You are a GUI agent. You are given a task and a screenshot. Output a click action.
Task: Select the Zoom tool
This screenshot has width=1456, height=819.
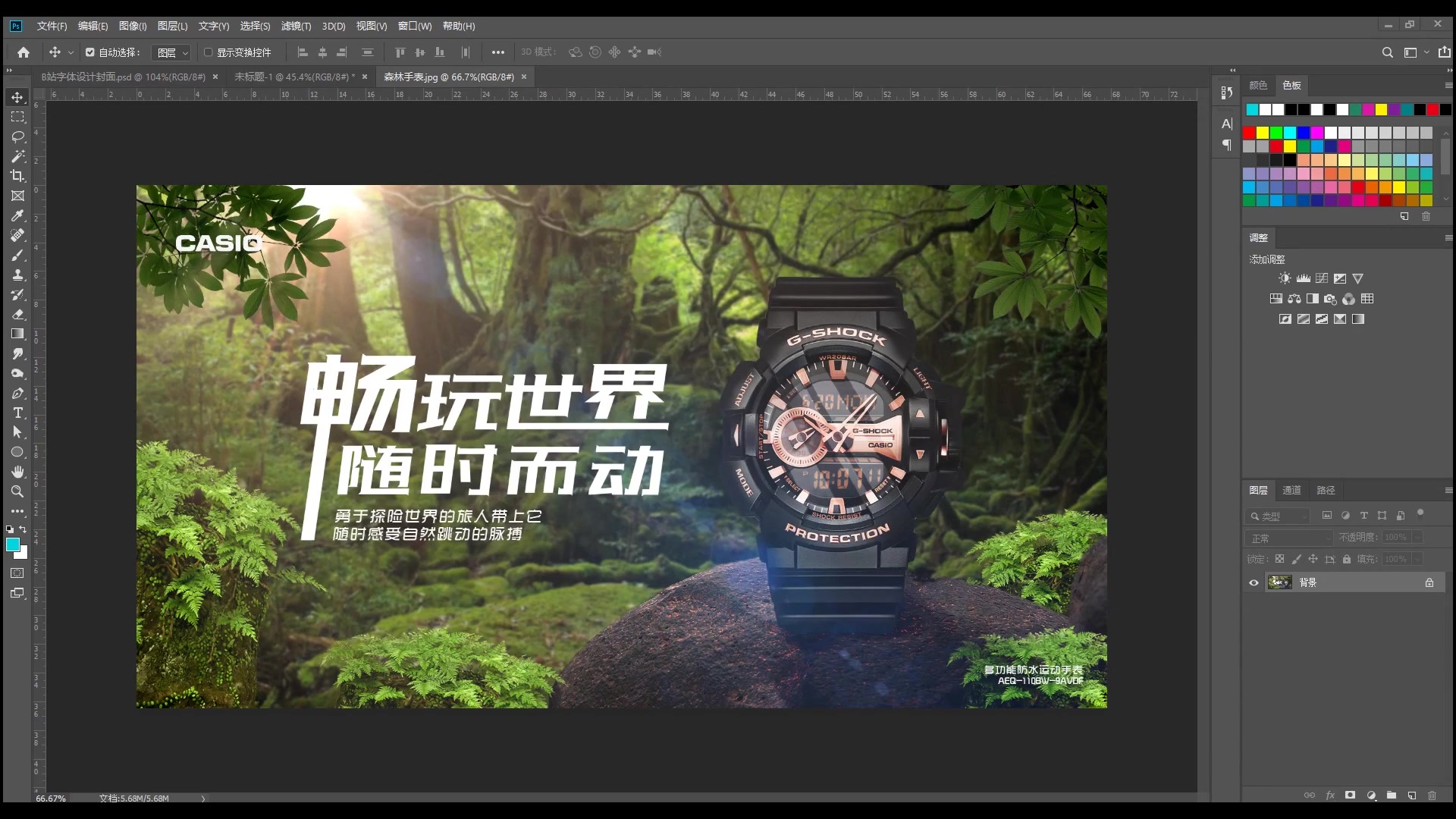(17, 491)
